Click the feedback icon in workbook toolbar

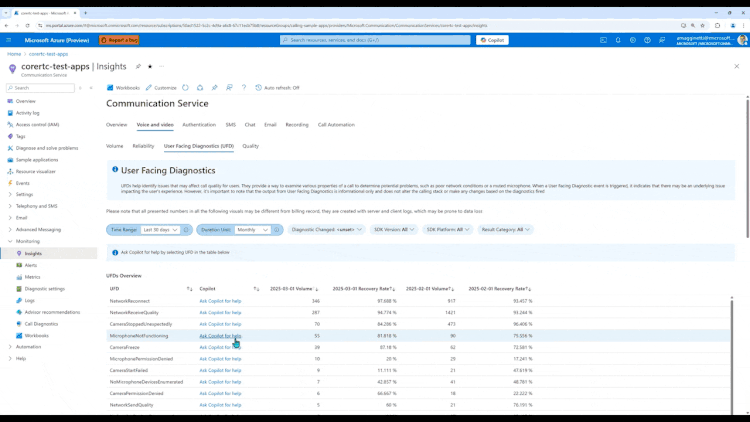pos(229,88)
